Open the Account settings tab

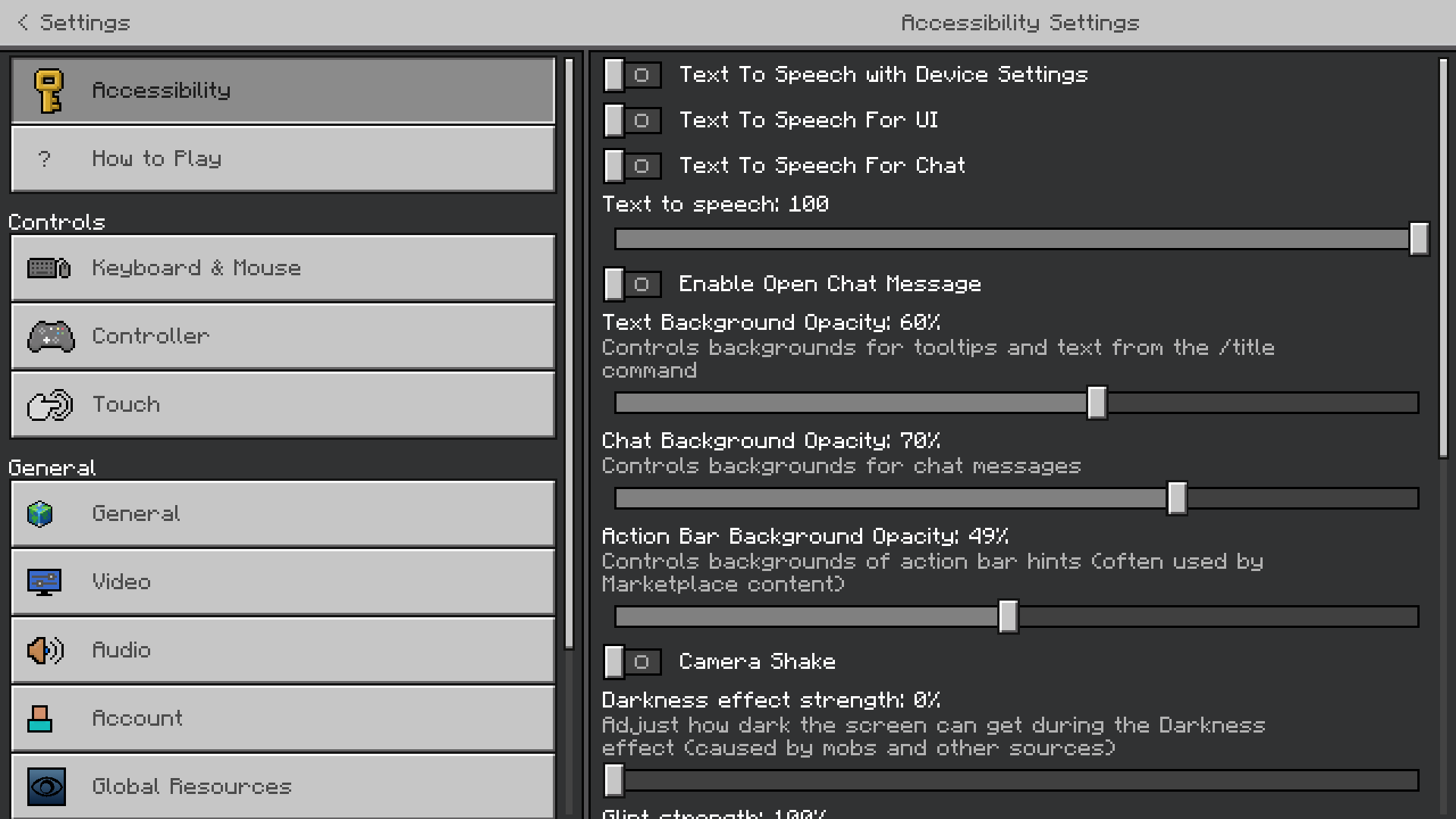[x=283, y=718]
